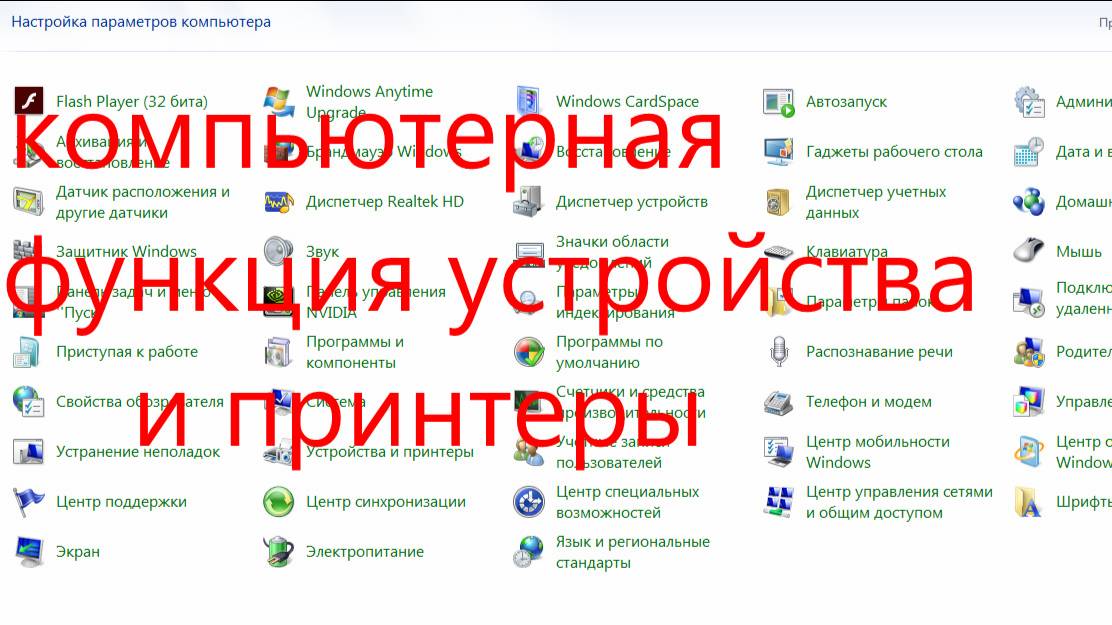Click the Приступая к работе icon
This screenshot has height=625, width=1112.
click(28, 352)
